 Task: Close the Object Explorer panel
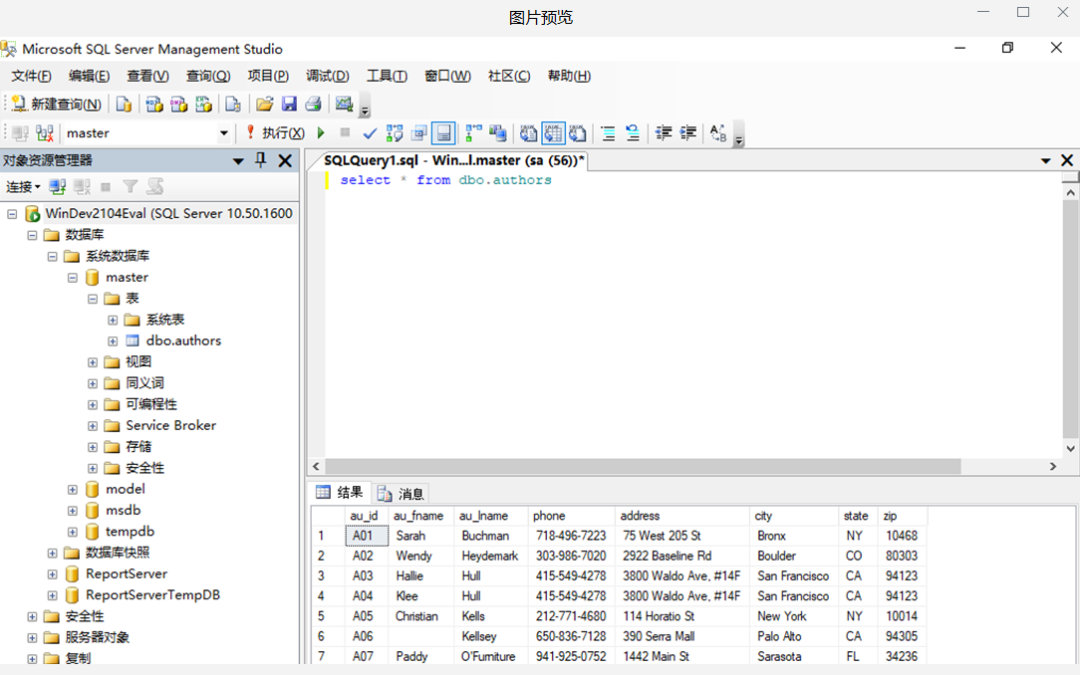pyautogui.click(x=284, y=160)
